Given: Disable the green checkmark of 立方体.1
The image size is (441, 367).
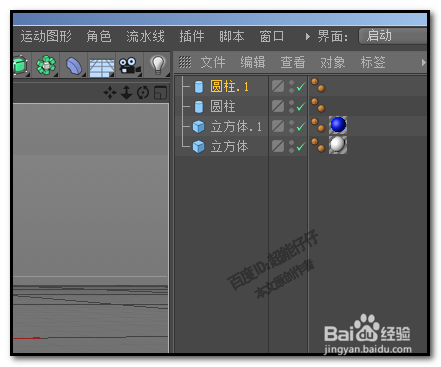Looking at the screenshot, I should pyautogui.click(x=301, y=127).
